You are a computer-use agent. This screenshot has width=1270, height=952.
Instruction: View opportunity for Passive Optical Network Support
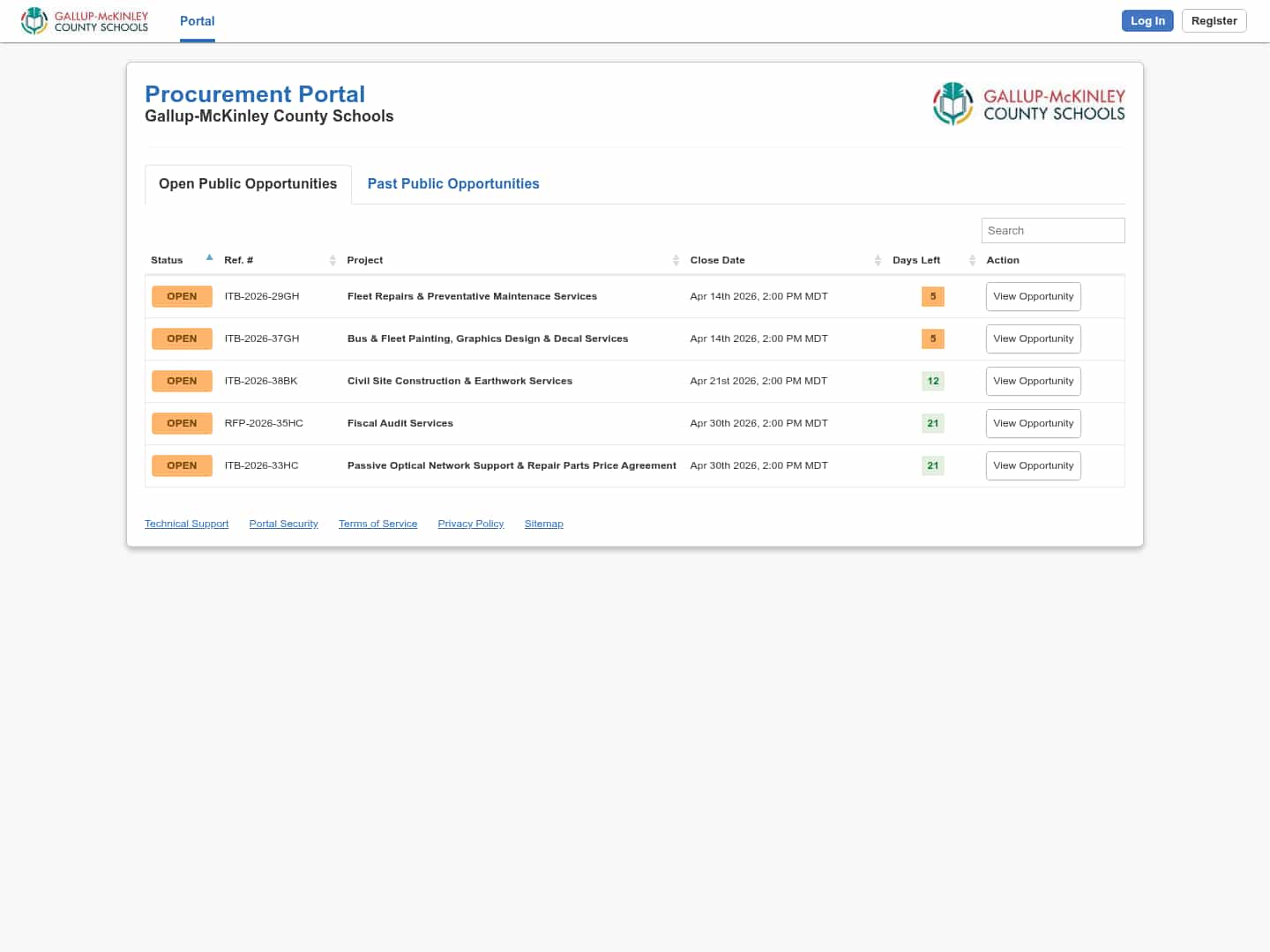click(x=1033, y=465)
